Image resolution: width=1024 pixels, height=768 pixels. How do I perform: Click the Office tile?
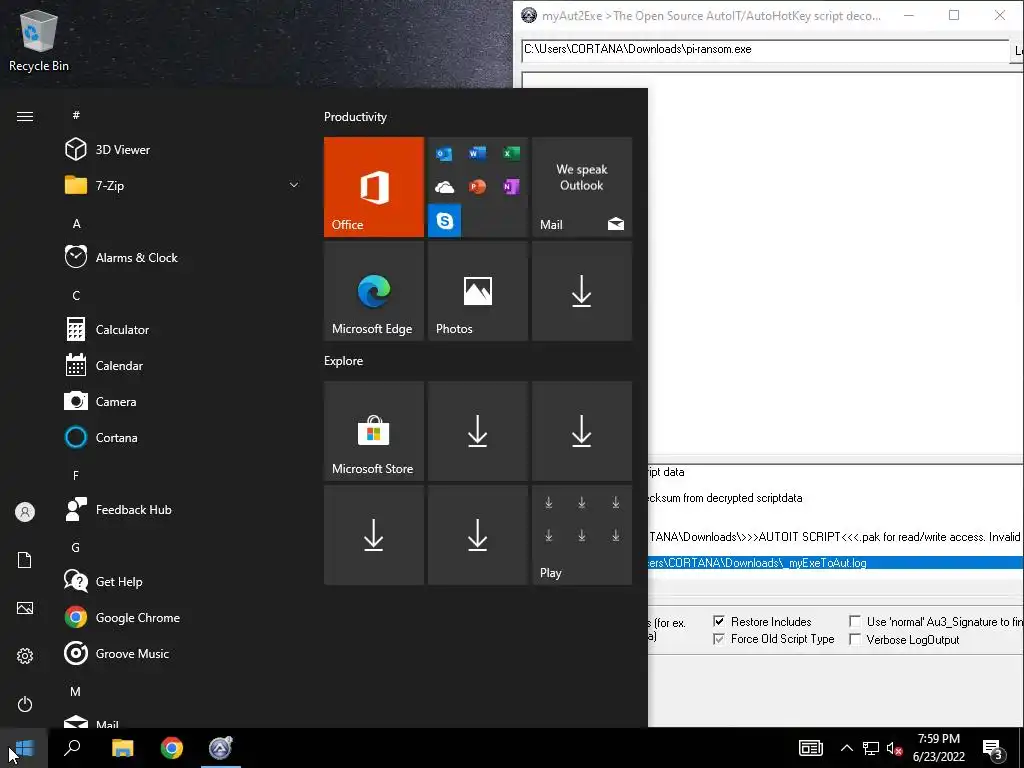(x=374, y=187)
